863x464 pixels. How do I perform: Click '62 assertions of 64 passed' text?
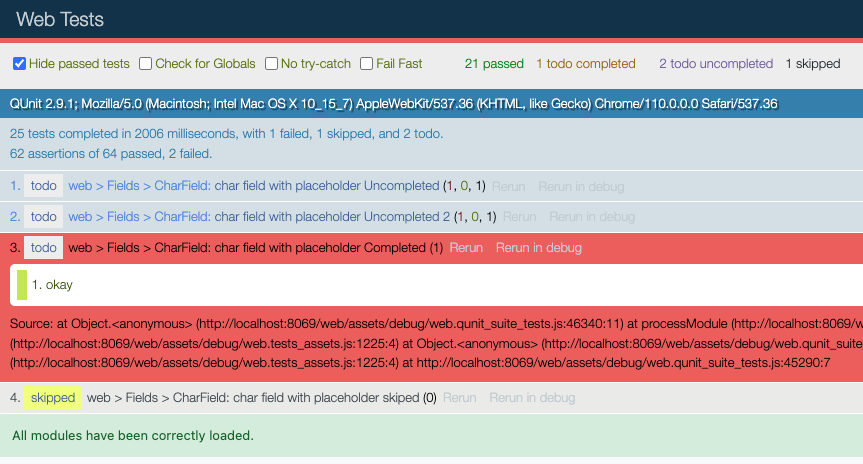pyautogui.click(x=111, y=154)
